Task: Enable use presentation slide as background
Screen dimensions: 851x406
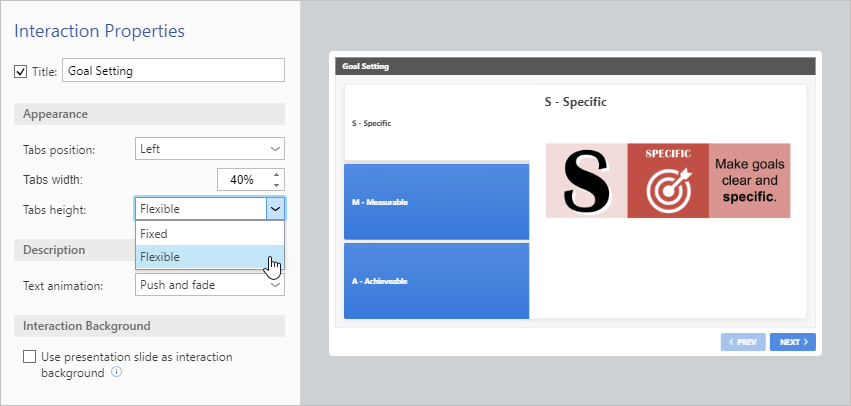Action: pos(29,357)
